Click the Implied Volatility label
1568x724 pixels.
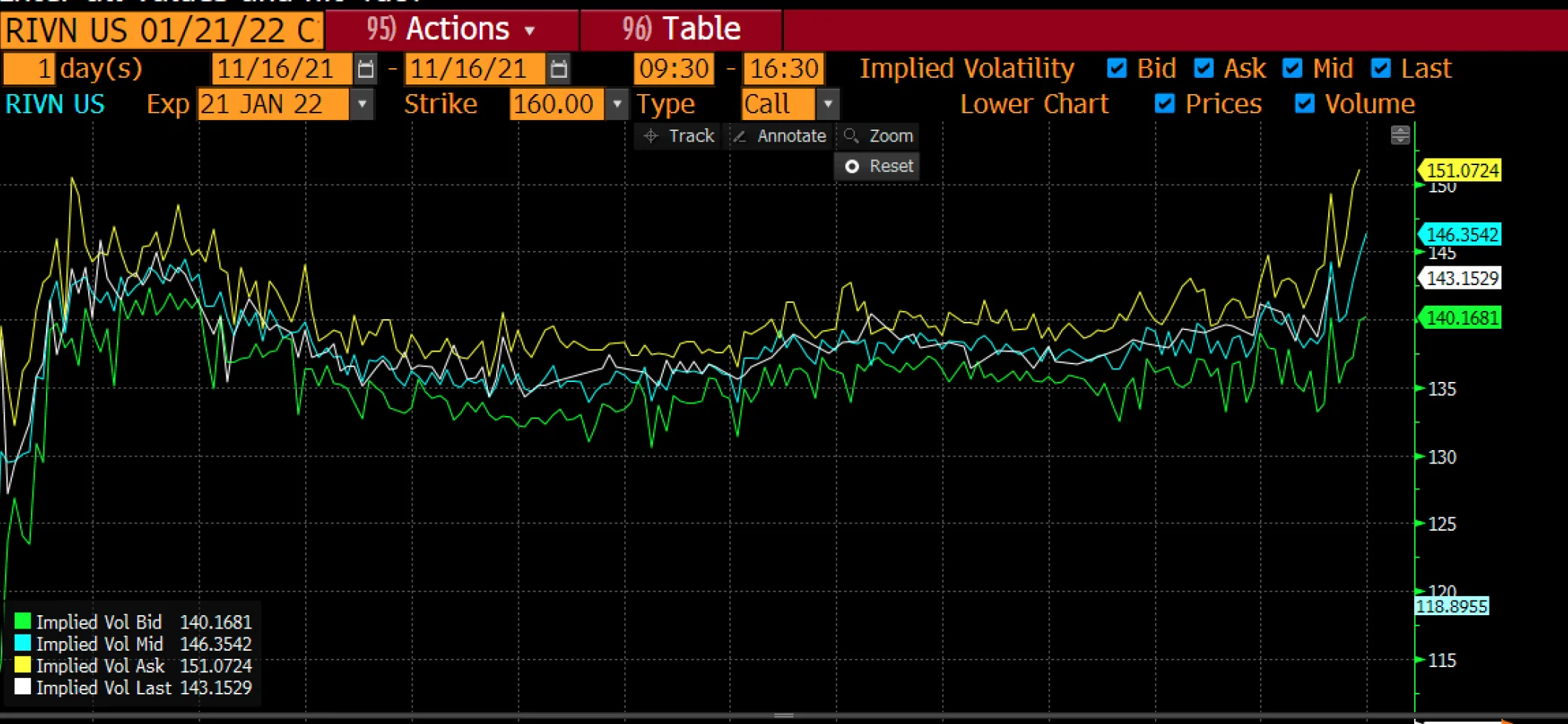967,69
